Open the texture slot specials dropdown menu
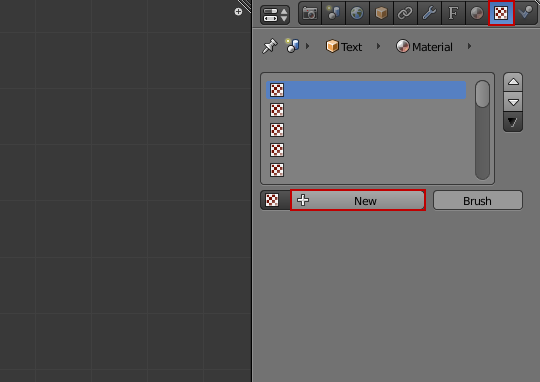The image size is (540, 382). click(x=513, y=122)
